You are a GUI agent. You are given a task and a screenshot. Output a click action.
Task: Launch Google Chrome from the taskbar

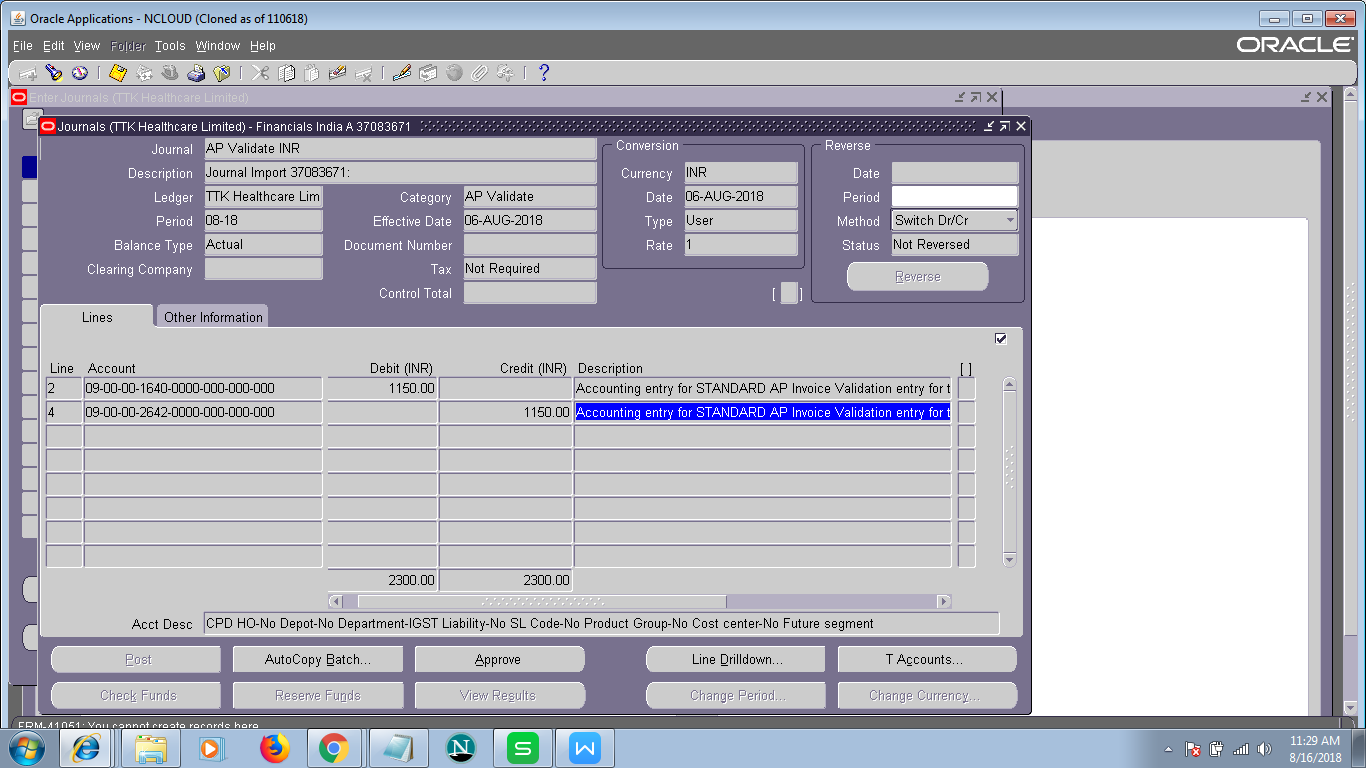[334, 748]
